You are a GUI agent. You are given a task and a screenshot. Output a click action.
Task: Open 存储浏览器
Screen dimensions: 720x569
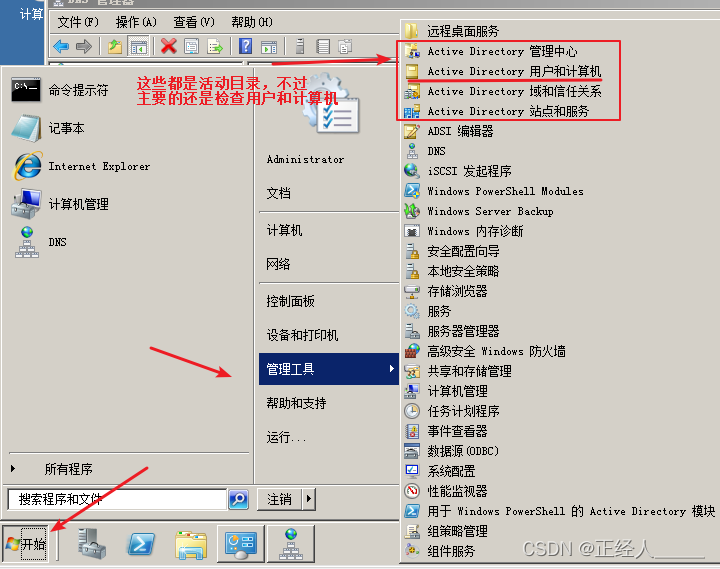(446, 291)
